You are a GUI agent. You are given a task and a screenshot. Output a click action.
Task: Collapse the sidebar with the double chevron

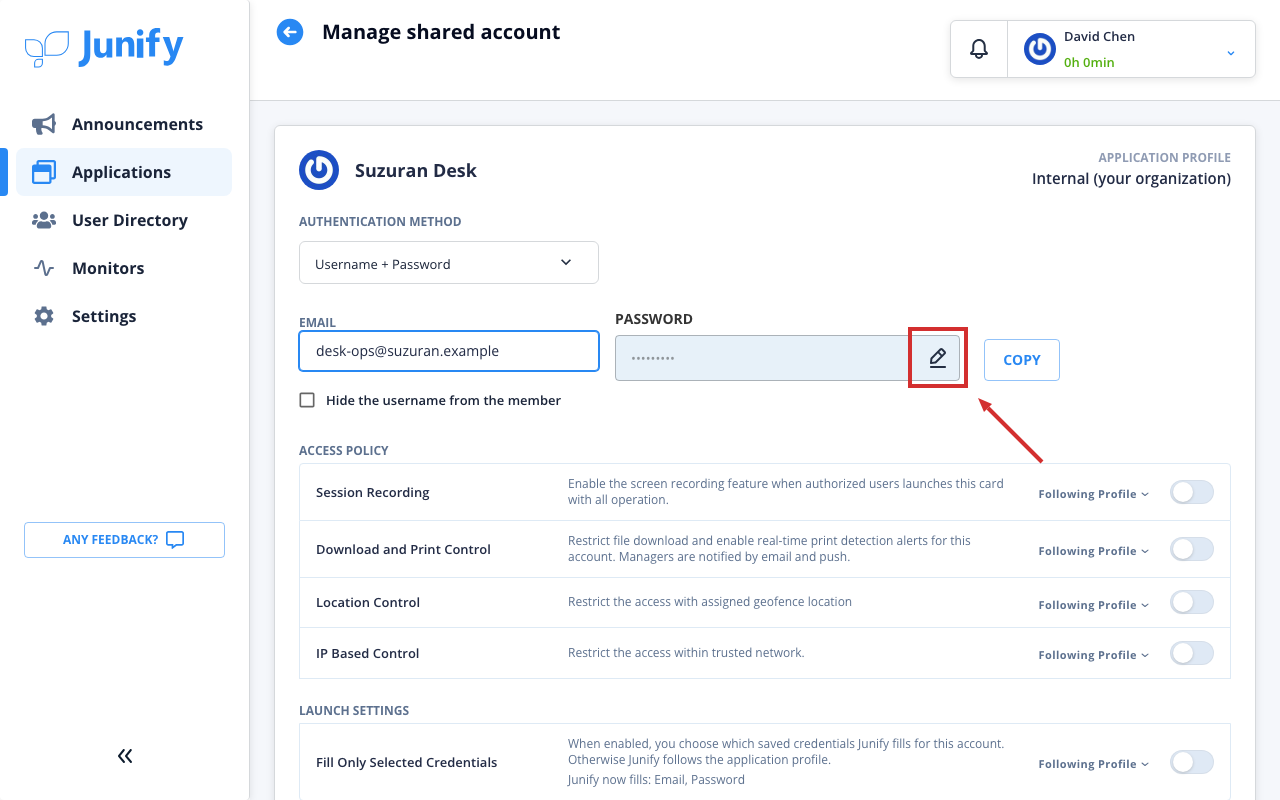click(125, 756)
